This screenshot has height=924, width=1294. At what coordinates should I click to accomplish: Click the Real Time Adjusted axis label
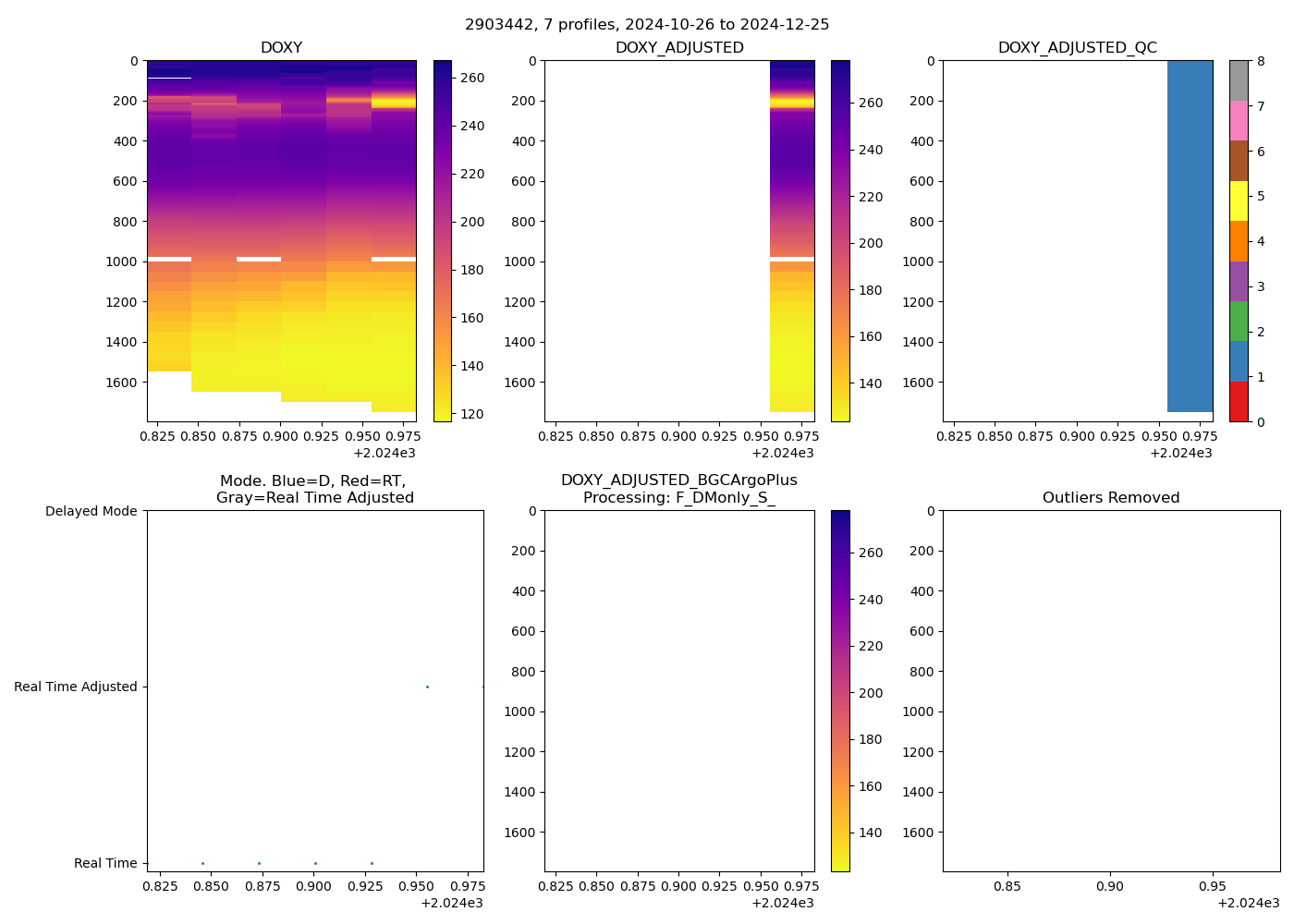pyautogui.click(x=76, y=687)
